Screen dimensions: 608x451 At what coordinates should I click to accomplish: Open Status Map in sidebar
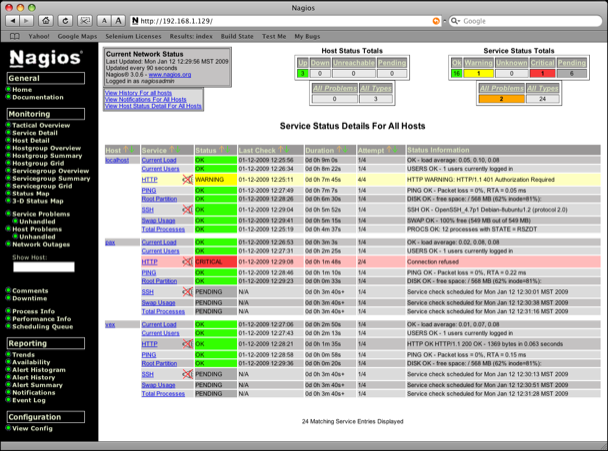[x=31, y=194]
